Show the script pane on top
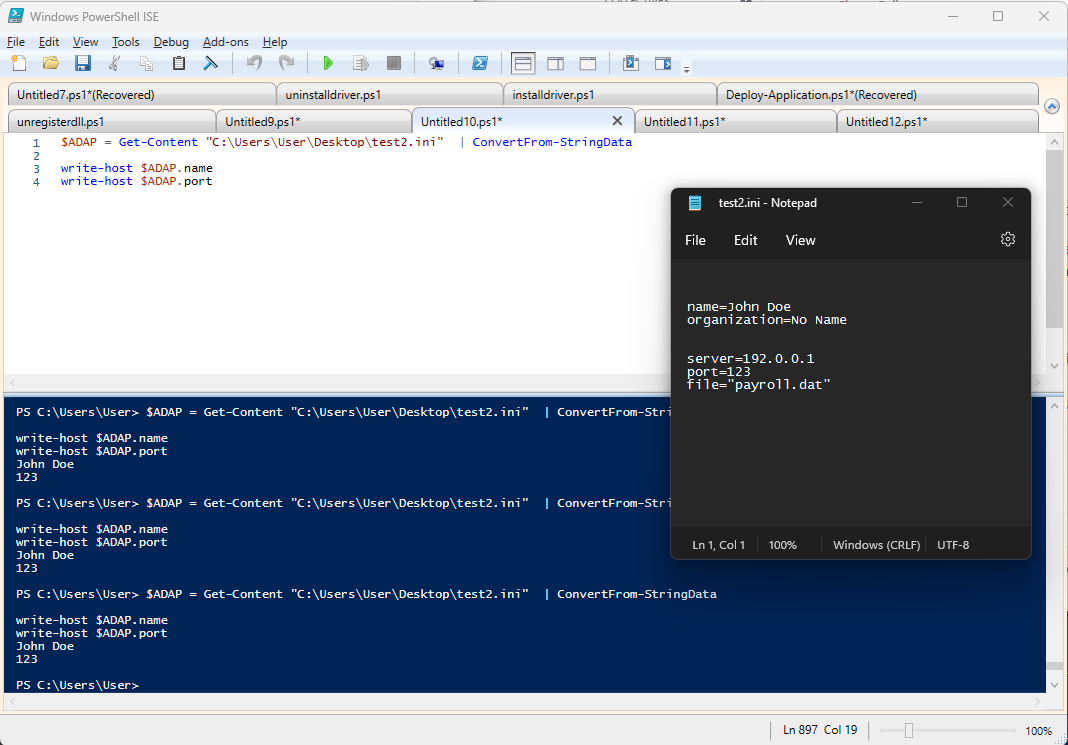Viewport: 1068px width, 745px height. tap(523, 63)
